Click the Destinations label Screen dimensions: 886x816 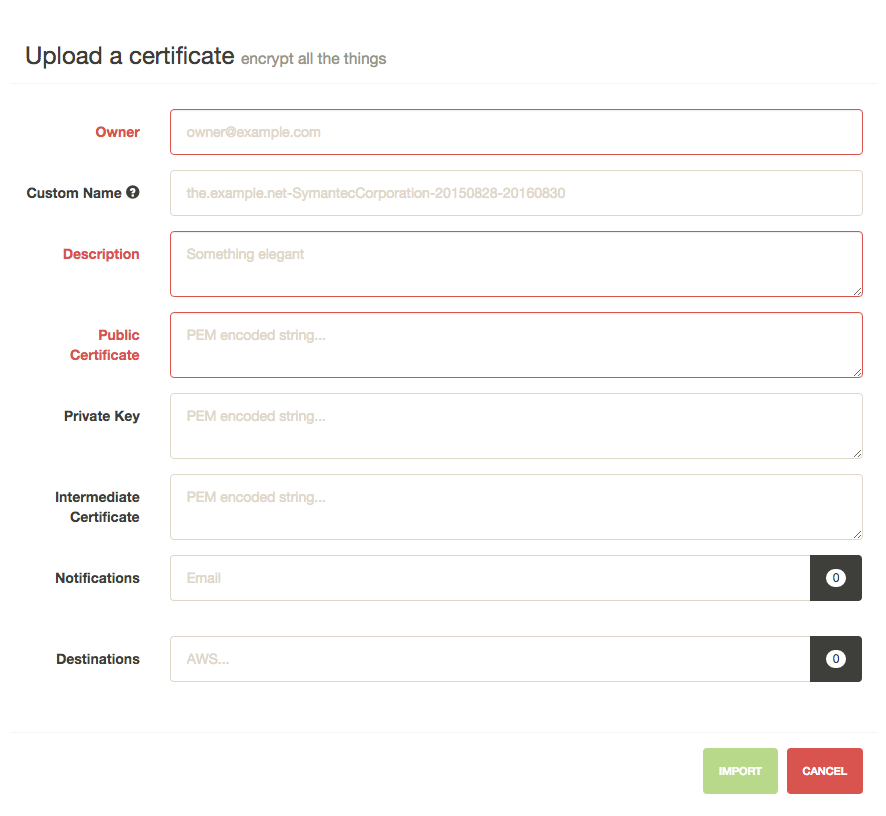[98, 659]
